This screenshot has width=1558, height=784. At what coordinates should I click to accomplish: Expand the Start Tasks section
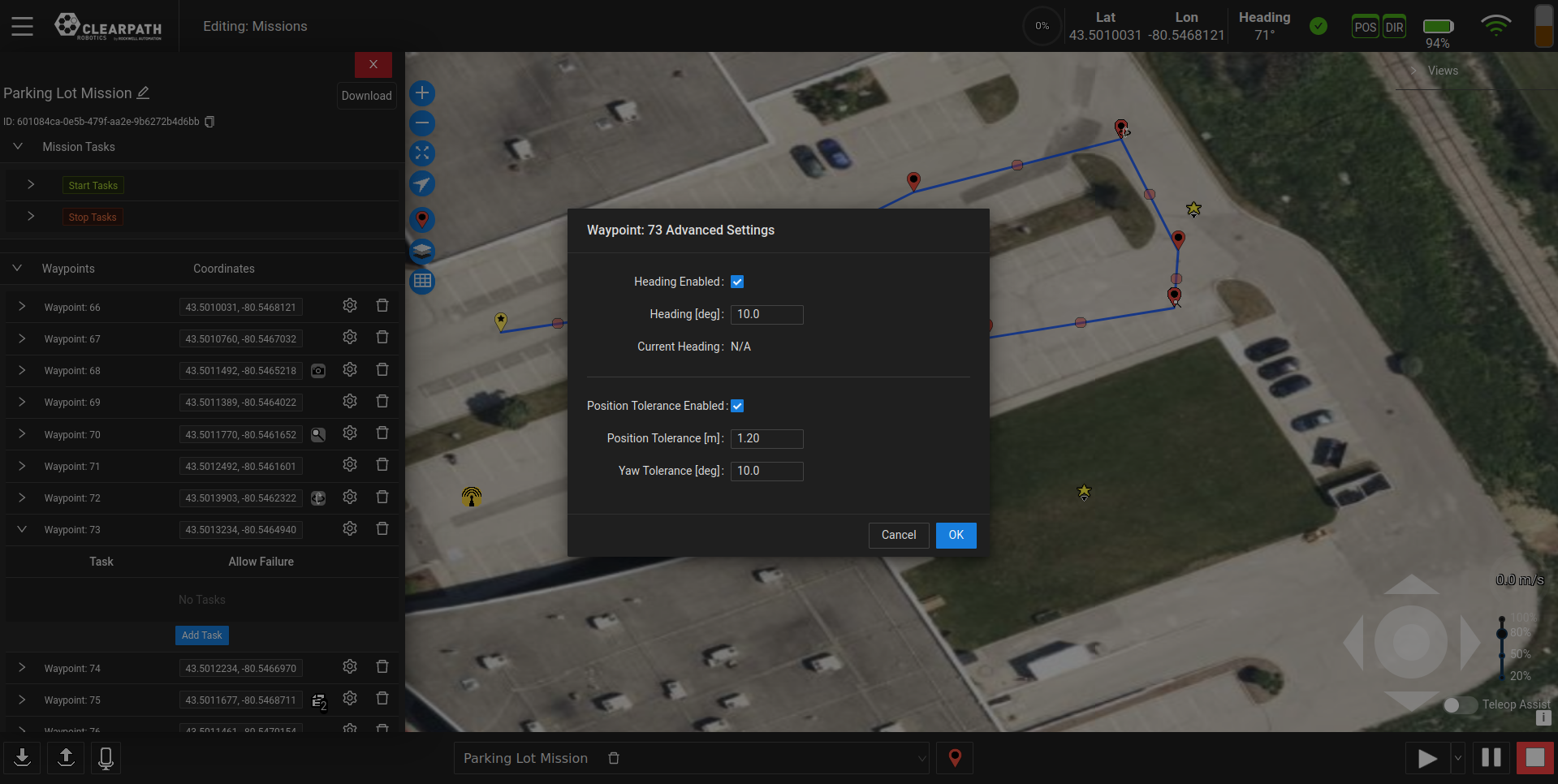pos(31,185)
